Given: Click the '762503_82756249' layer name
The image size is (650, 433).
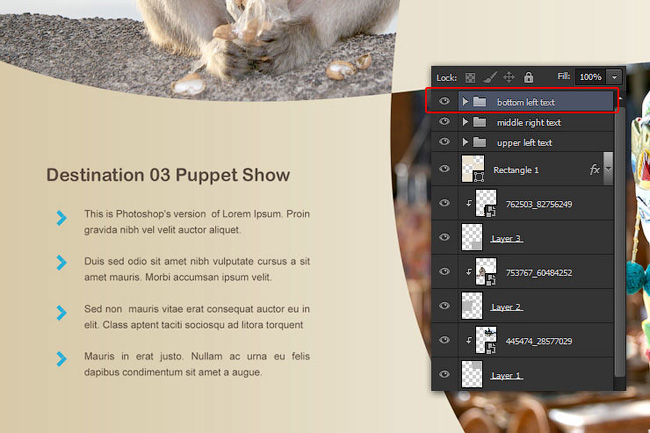Looking at the screenshot, I should [x=539, y=204].
